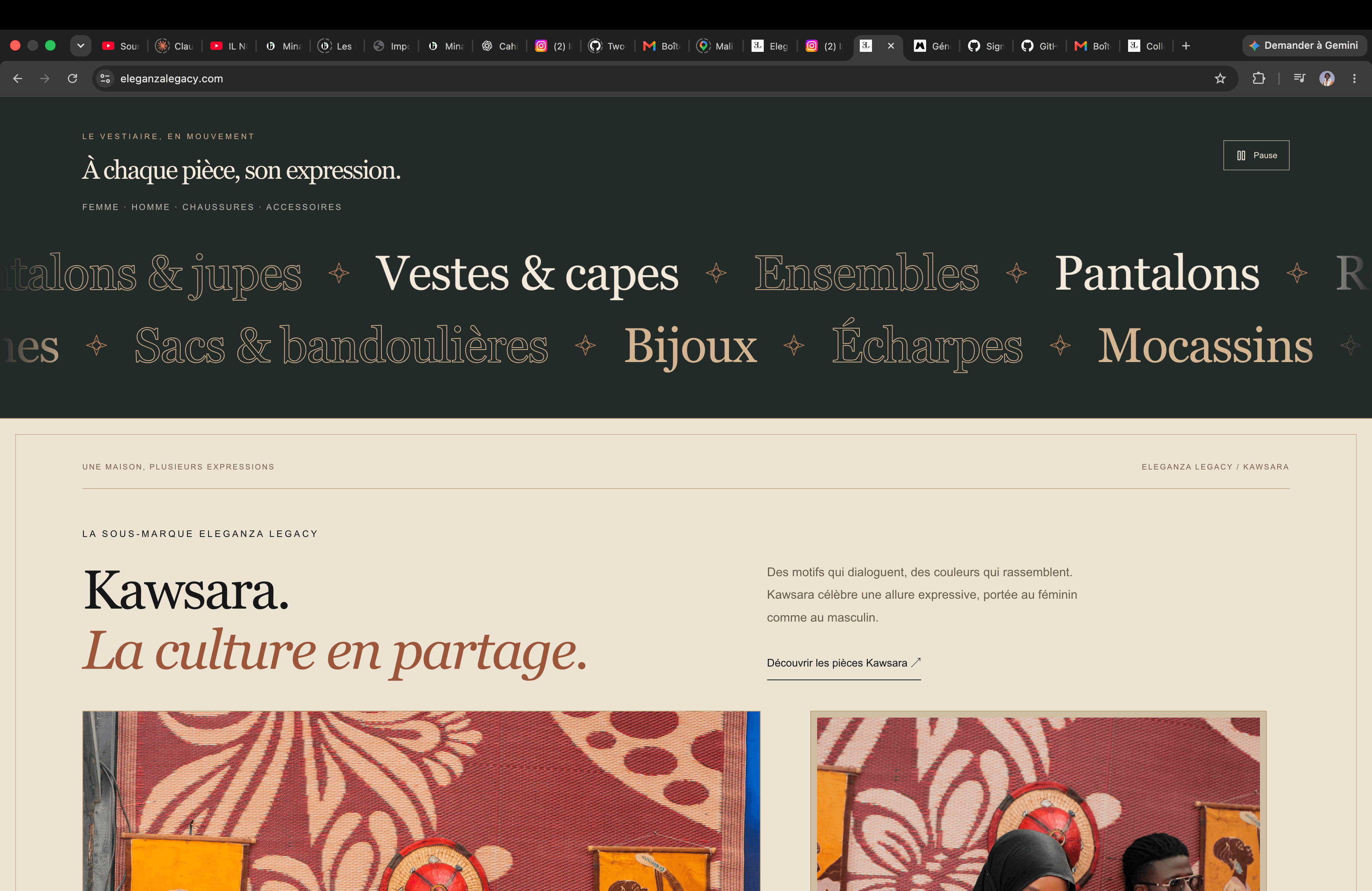
Task: Click the 'Kawsara.' heading text
Action: pos(186,590)
